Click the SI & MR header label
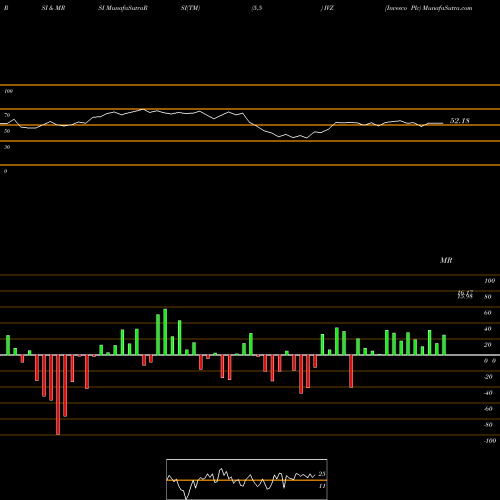Viewport: 500px width, 500px height. [53, 8]
